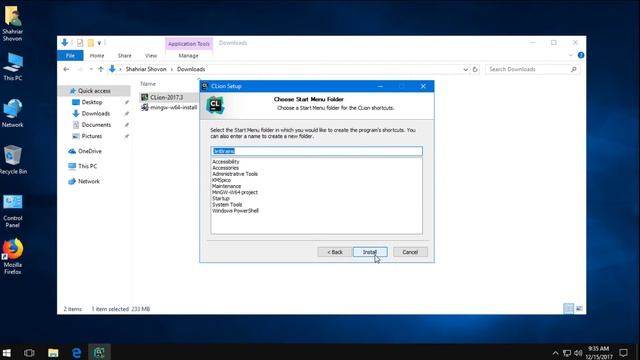Minimize the CLion Setup dialog

tap(380, 86)
